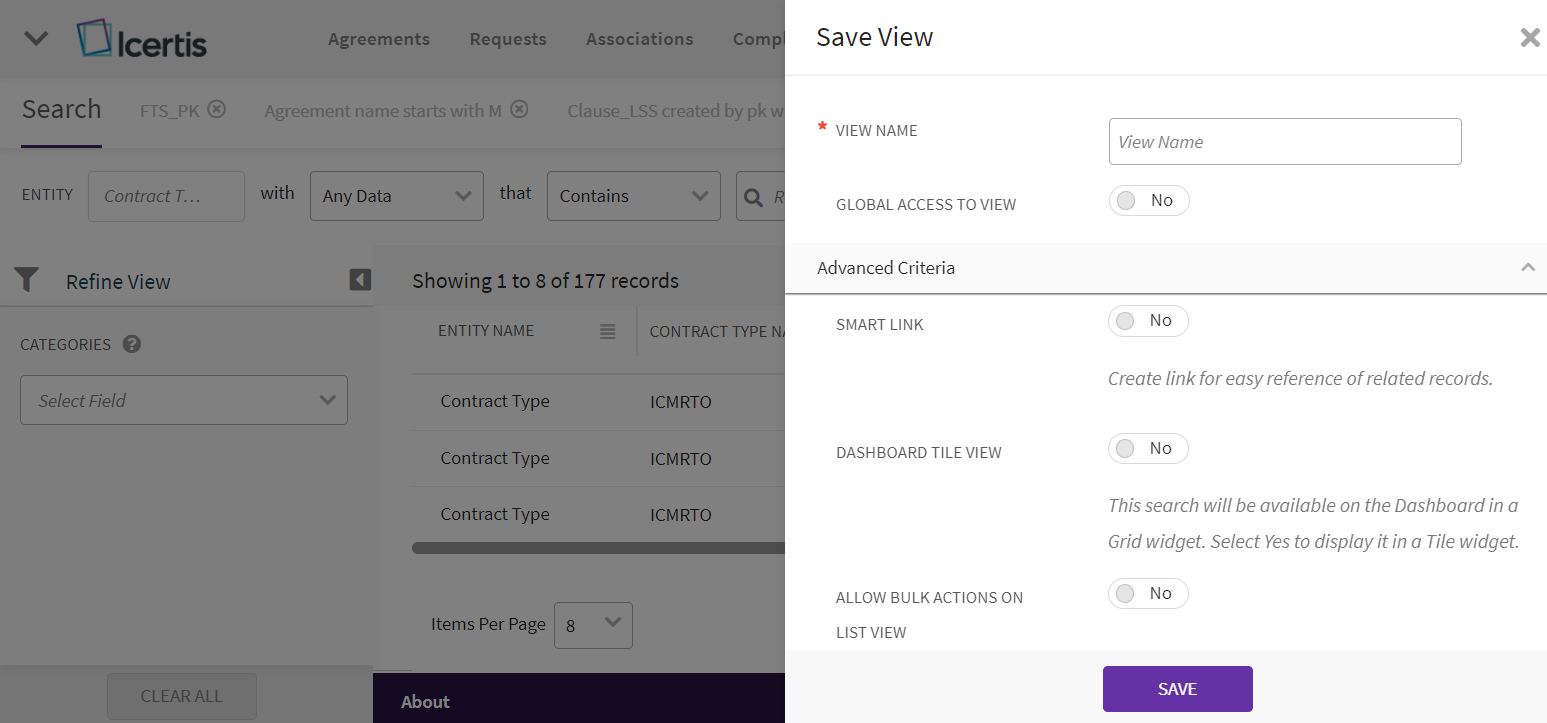The height and width of the screenshot is (723, 1547).
Task: Toggle Global Access to View switch
Action: 1148,201
